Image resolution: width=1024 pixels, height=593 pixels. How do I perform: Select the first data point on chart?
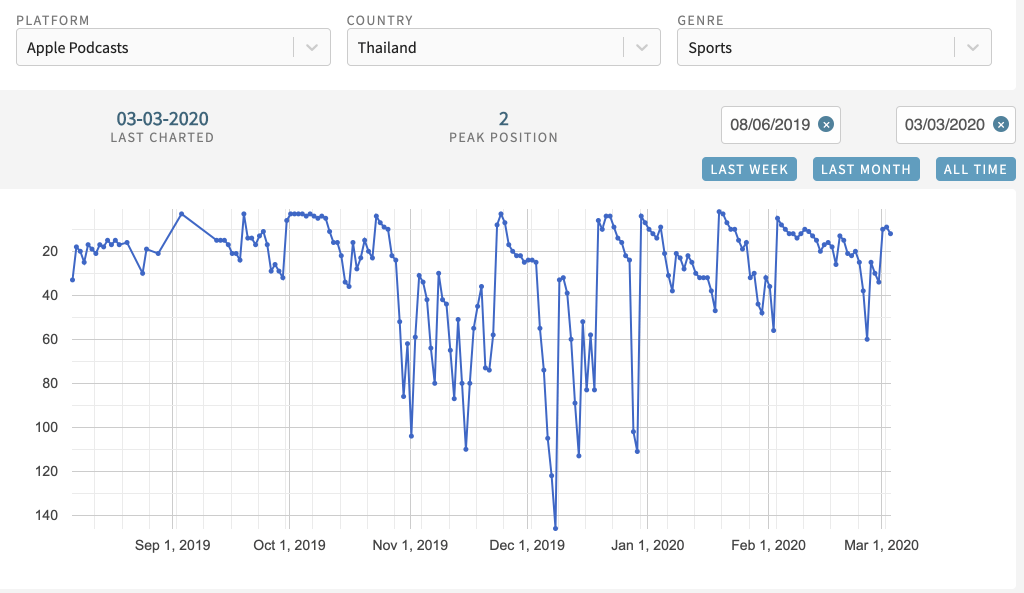(x=72, y=279)
